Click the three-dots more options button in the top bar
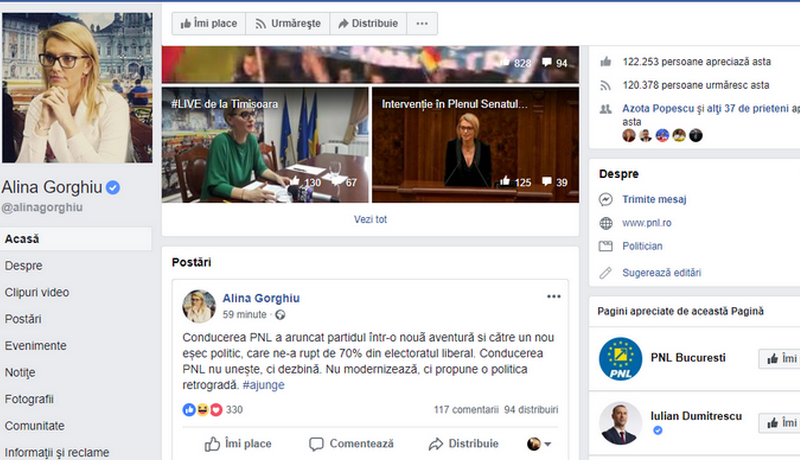 click(x=422, y=24)
